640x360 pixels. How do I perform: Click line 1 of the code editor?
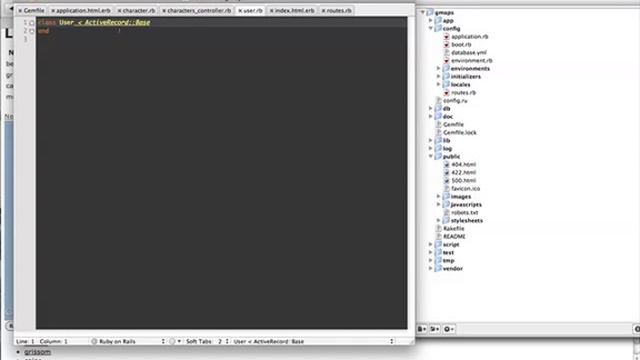221,22
